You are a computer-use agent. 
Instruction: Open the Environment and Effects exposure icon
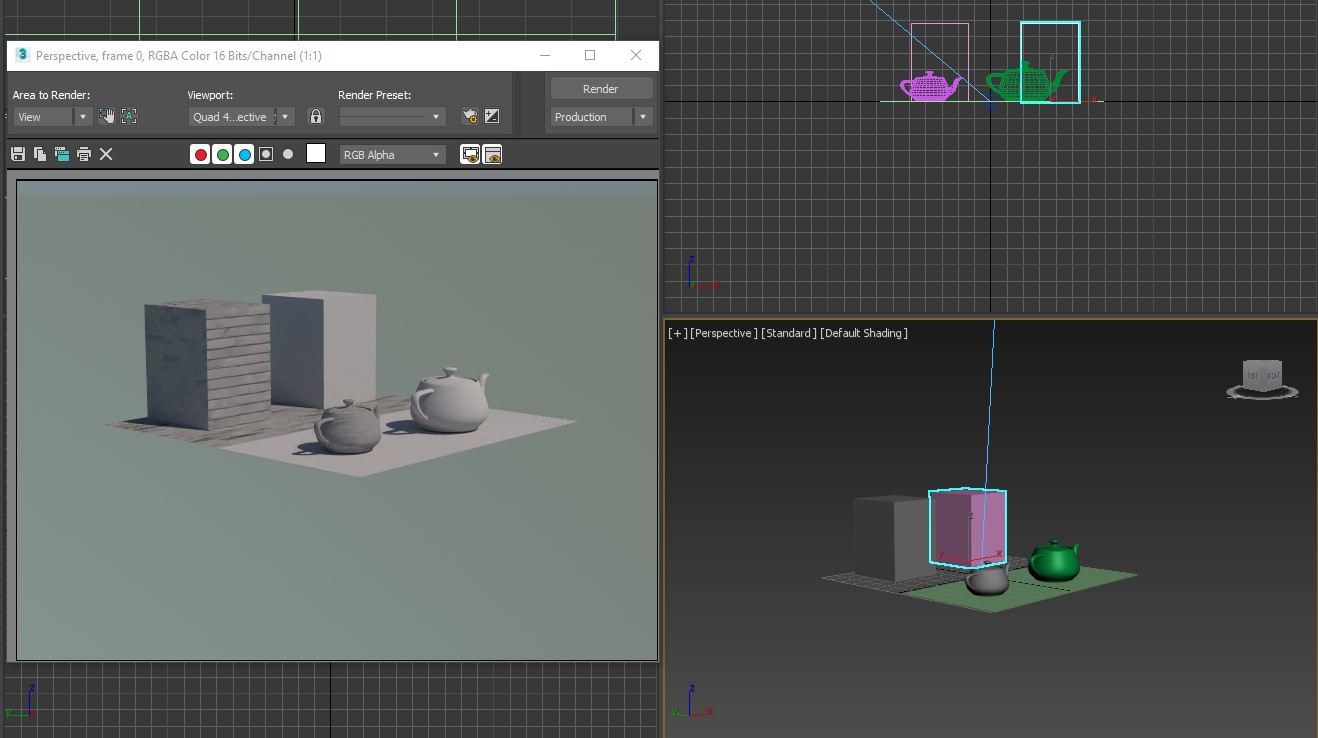tap(492, 117)
